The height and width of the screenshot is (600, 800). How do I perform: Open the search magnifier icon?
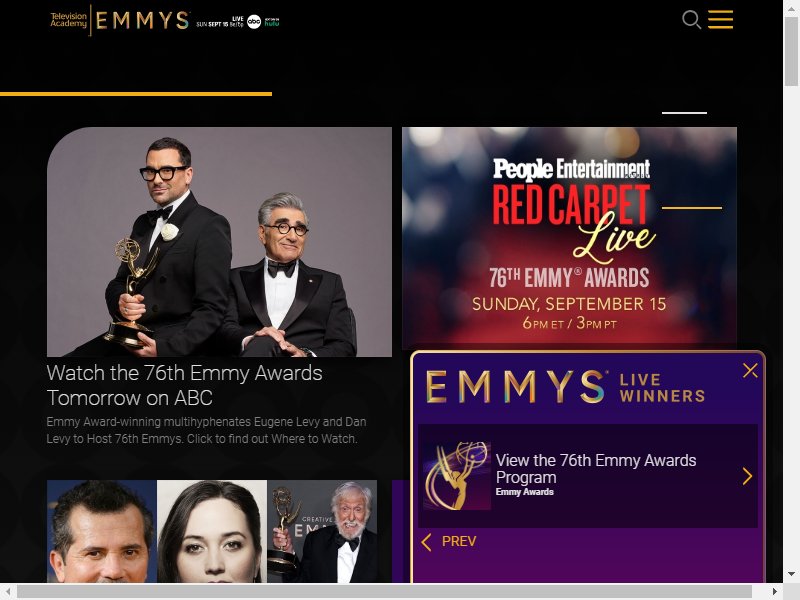[691, 20]
